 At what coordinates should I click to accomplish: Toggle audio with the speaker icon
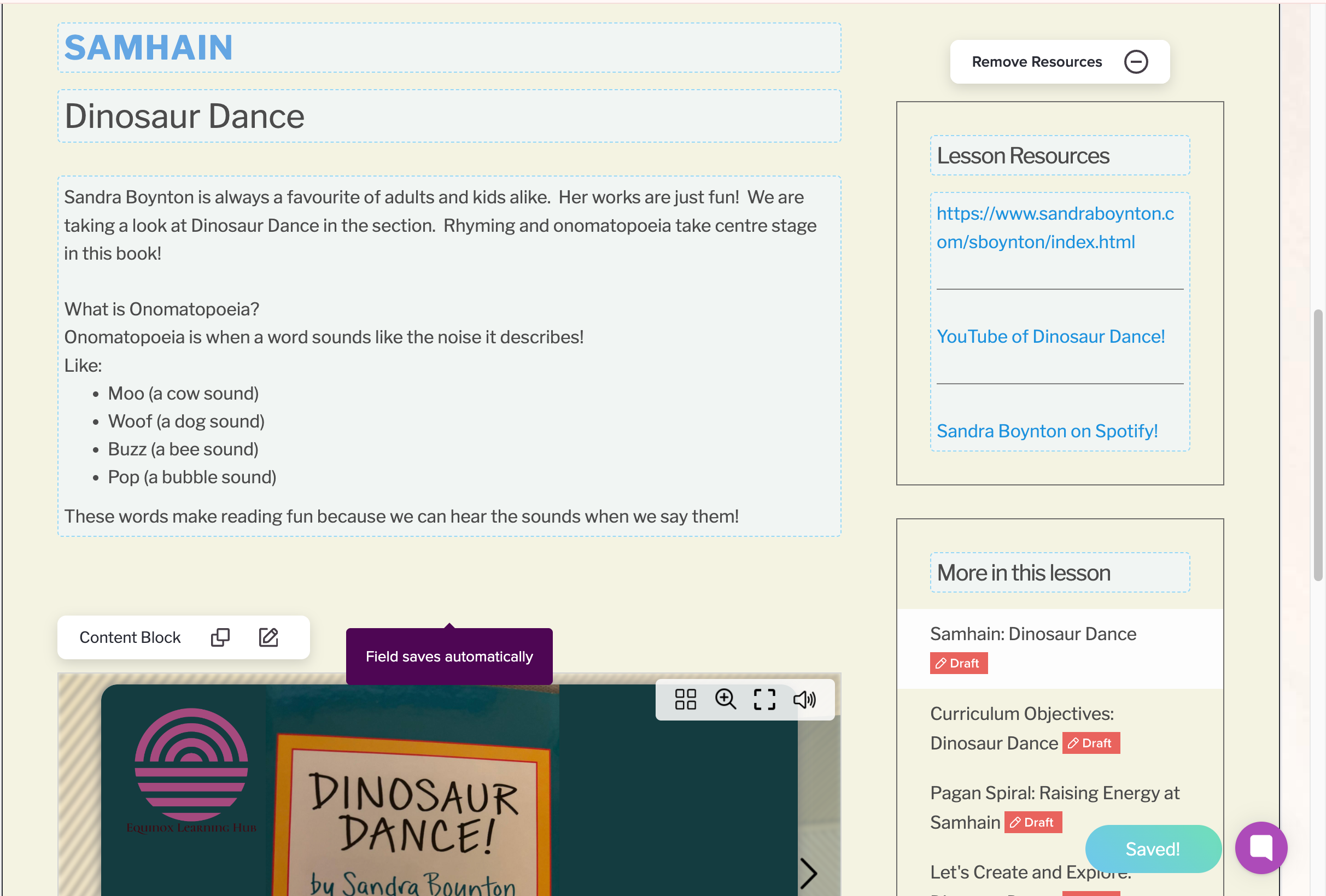point(804,699)
